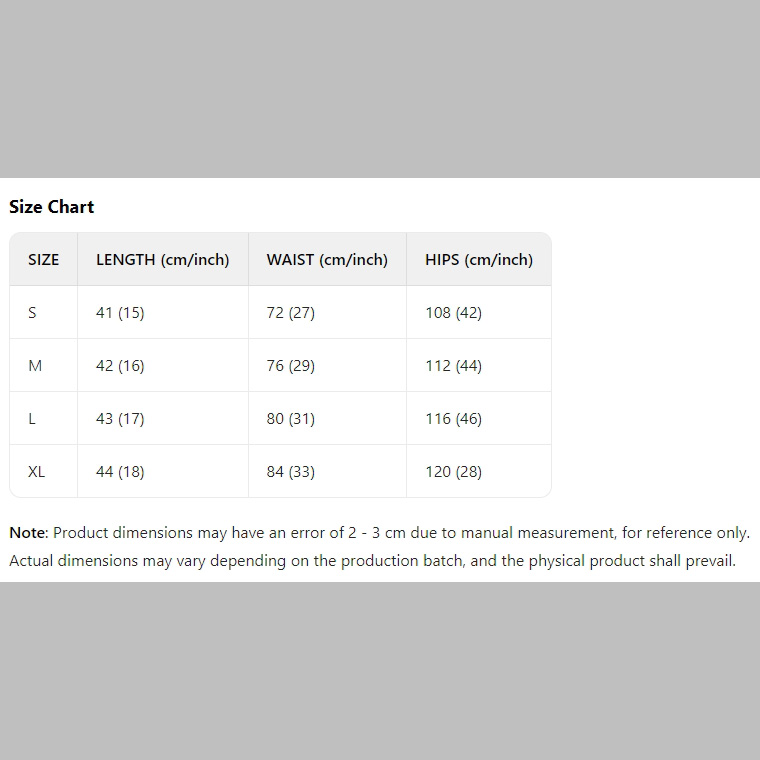Click the LENGTH (cm/inch) column header
760x760 pixels.
click(162, 260)
